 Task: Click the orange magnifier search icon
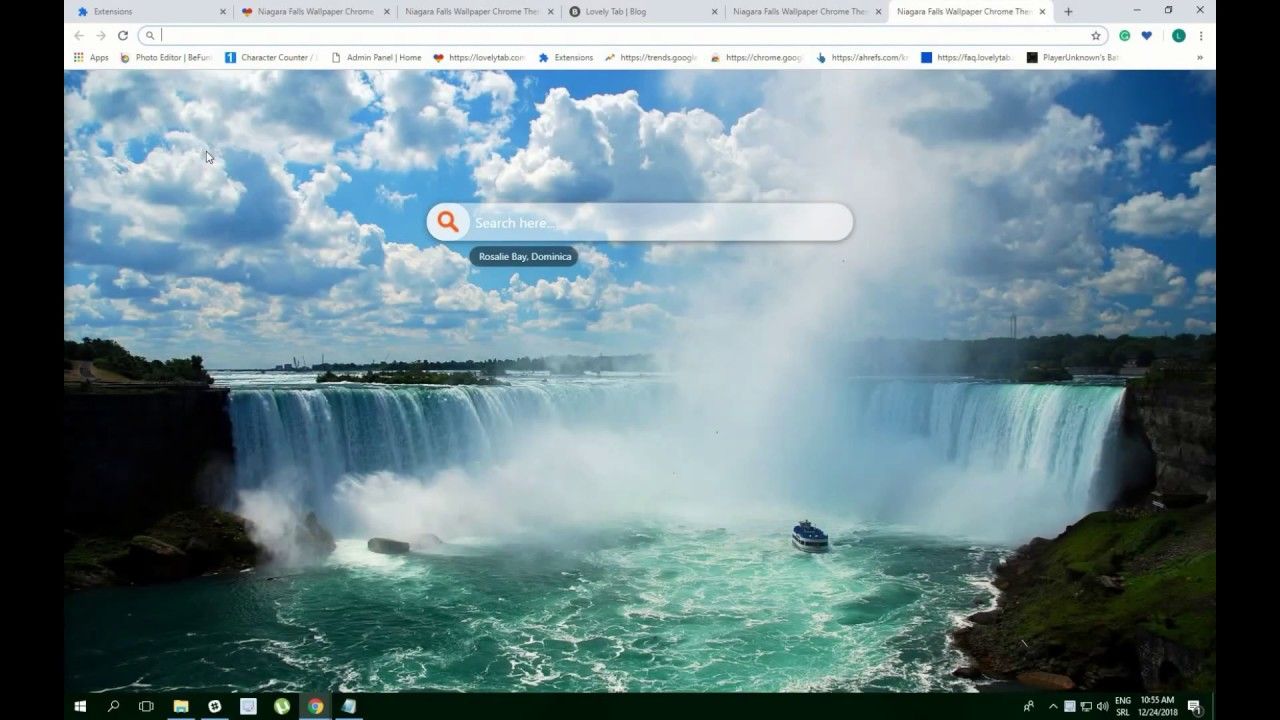point(448,222)
